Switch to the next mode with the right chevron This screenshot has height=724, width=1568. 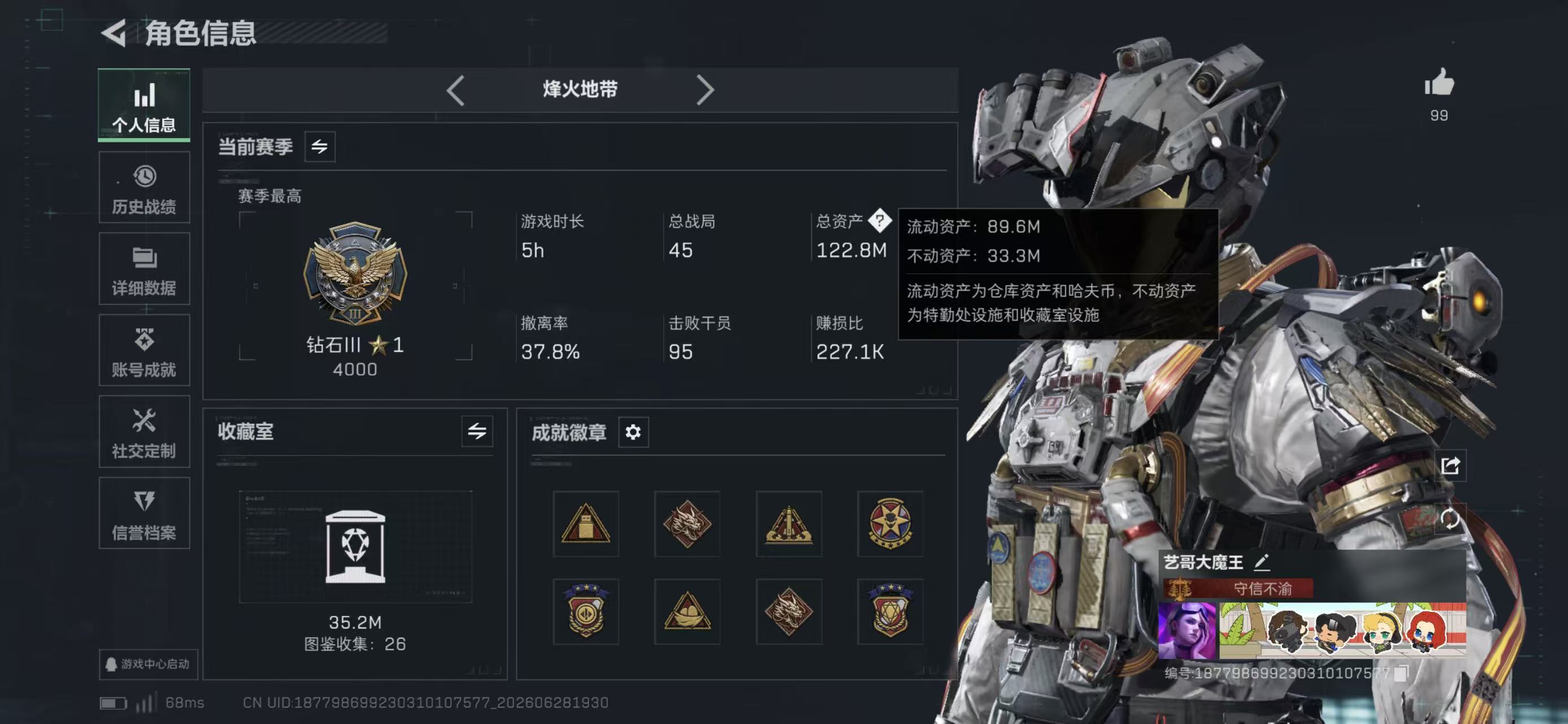coord(704,90)
